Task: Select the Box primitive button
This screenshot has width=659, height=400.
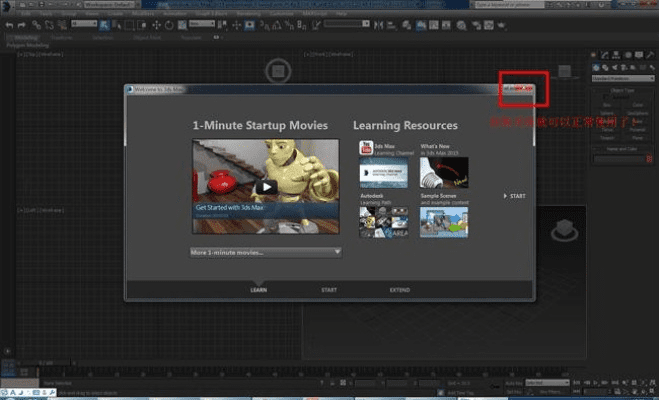Action: coord(607,103)
